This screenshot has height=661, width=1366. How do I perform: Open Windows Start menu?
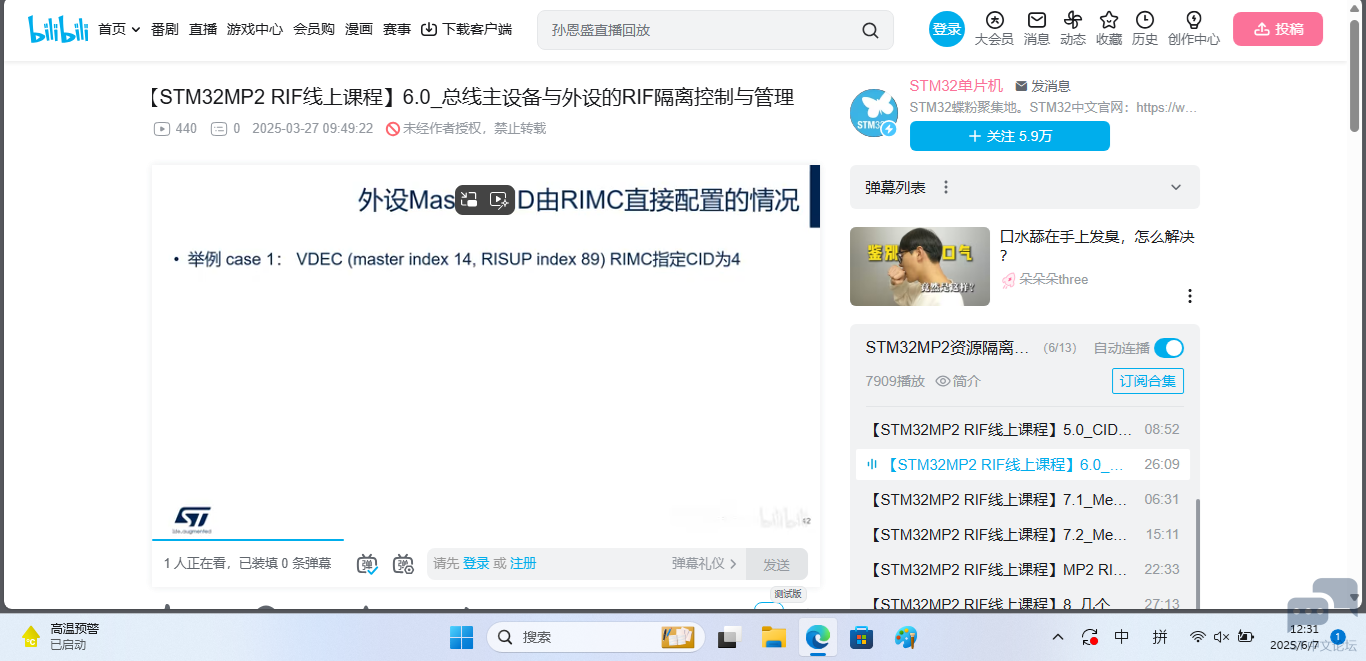[x=462, y=637]
